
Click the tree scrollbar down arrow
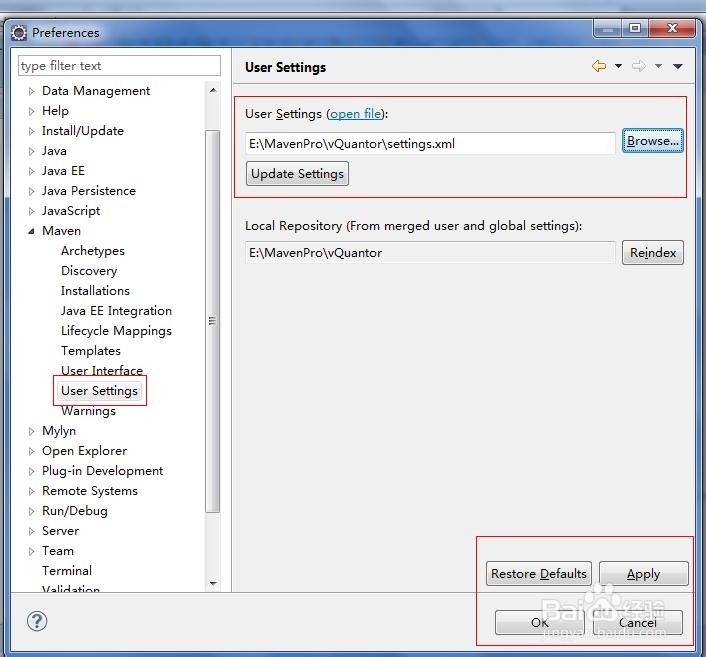(x=213, y=584)
